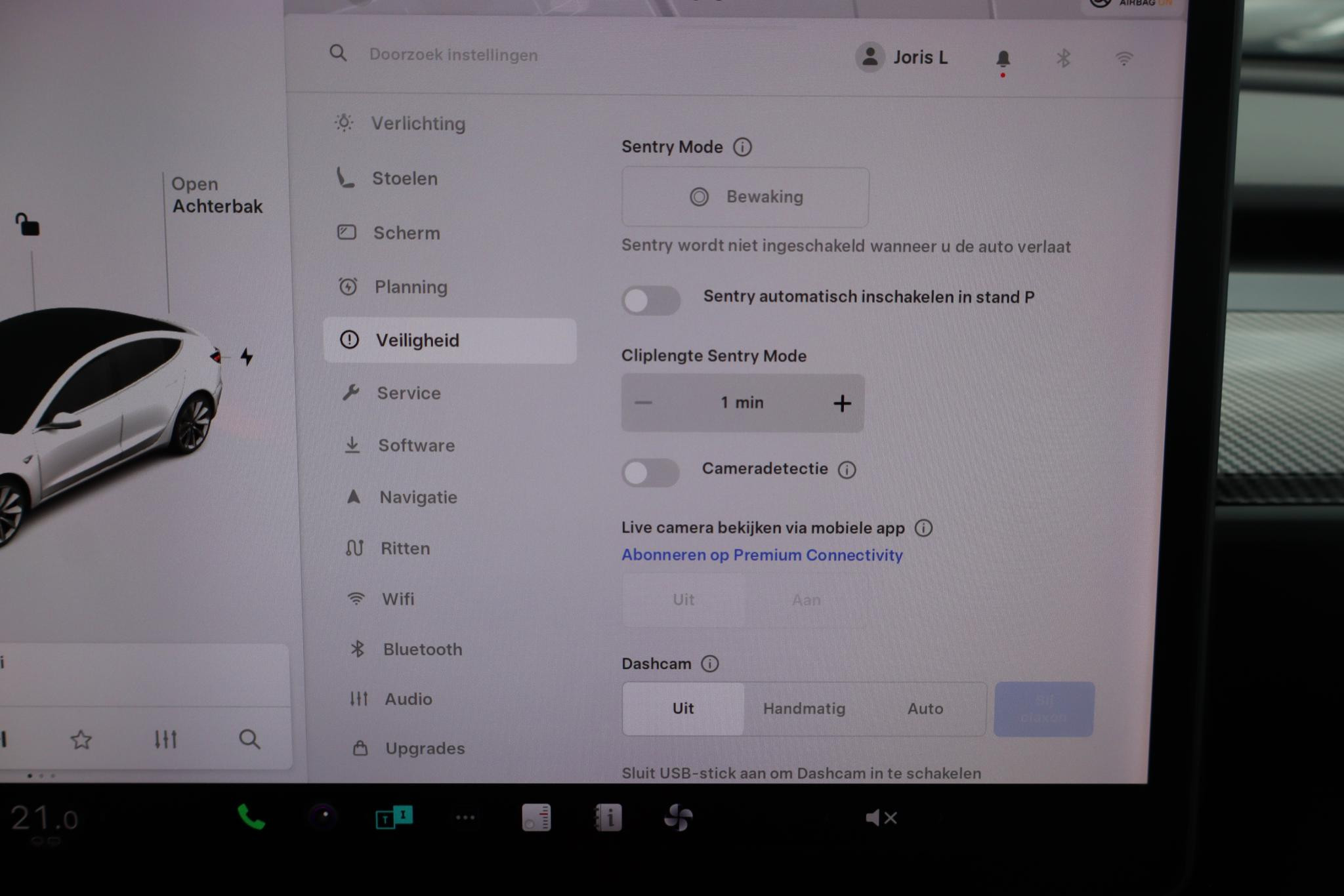Screen dimensions: 1344x896
Task: Show Live camera bekijken info tooltip
Action: coord(924,528)
